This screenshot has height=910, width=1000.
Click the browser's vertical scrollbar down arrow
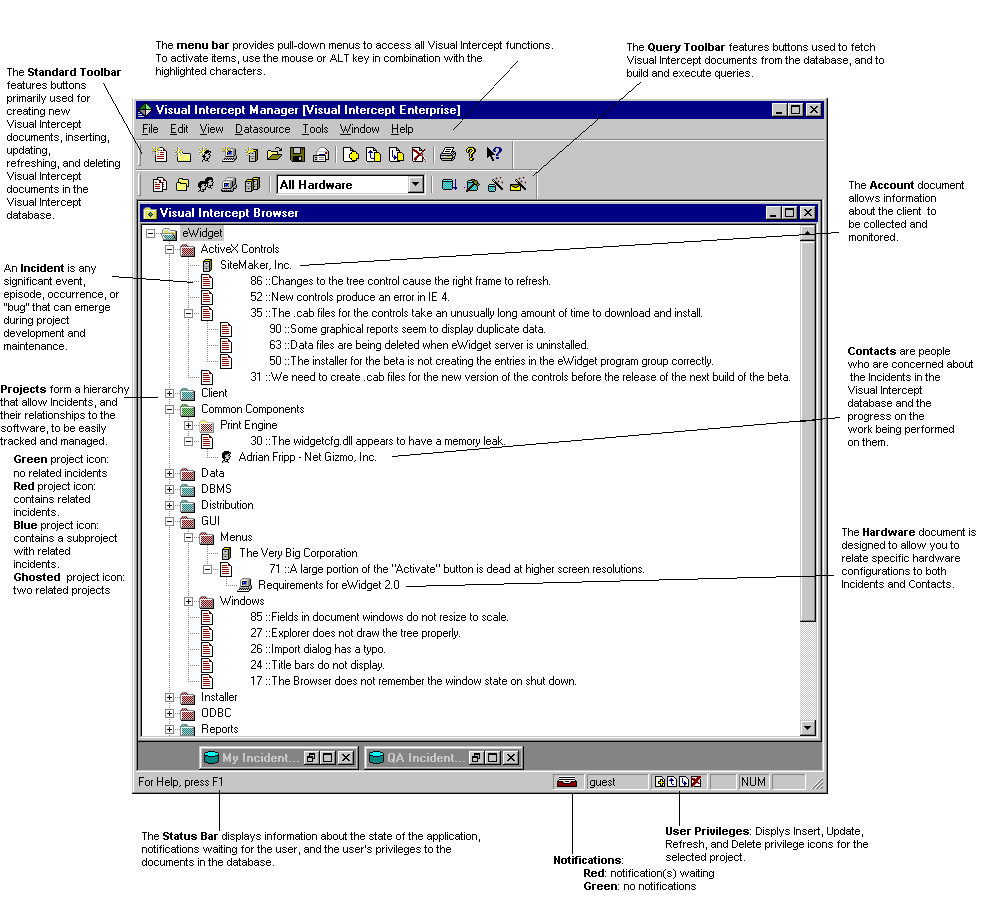(808, 727)
